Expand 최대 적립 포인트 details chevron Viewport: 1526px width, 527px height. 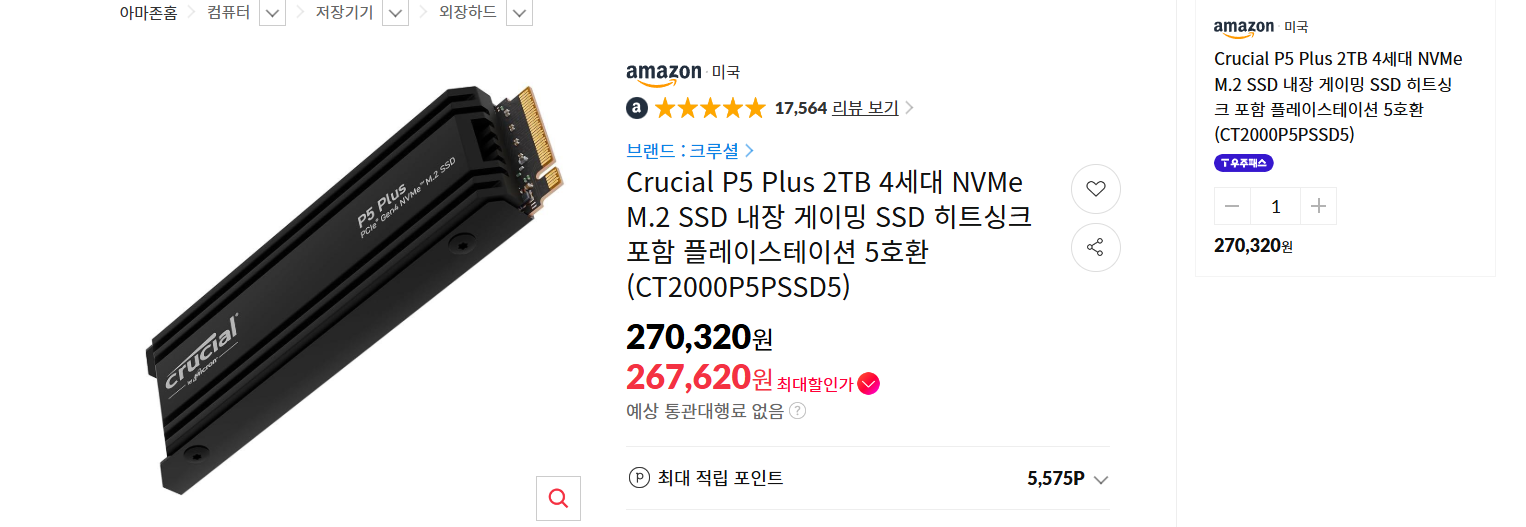coord(1101,479)
